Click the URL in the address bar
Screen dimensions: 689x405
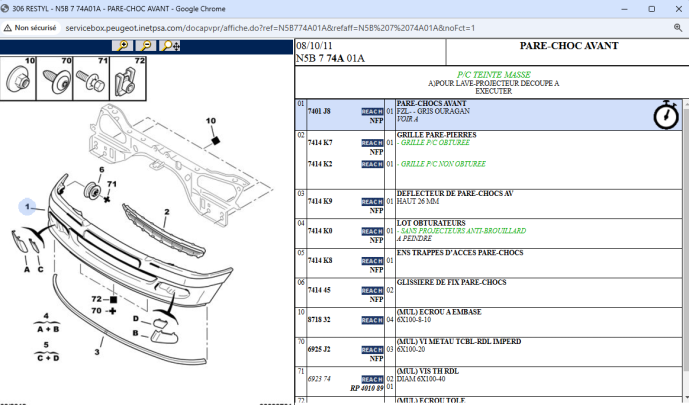pyautogui.click(x=270, y=28)
